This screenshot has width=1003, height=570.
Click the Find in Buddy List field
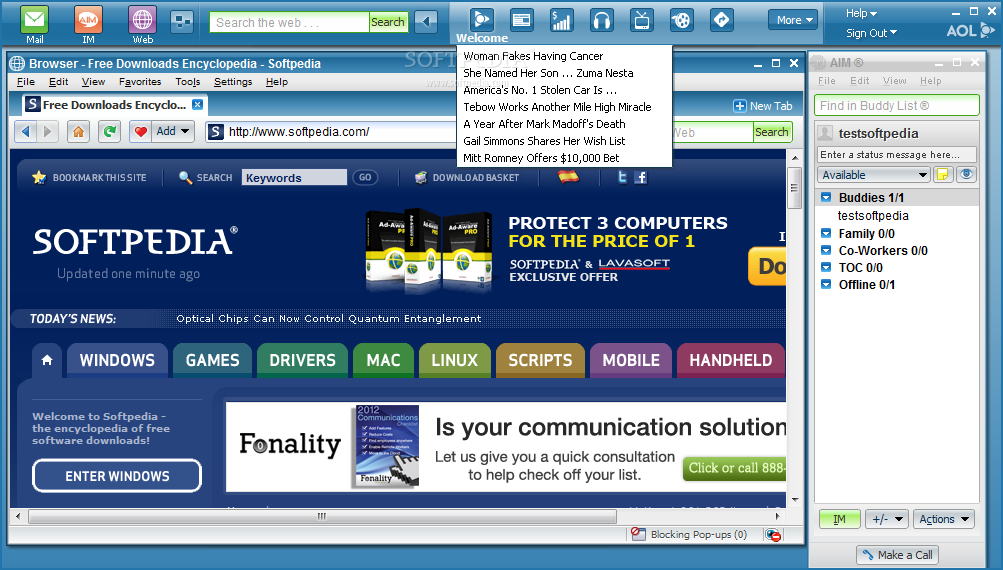tap(896, 106)
